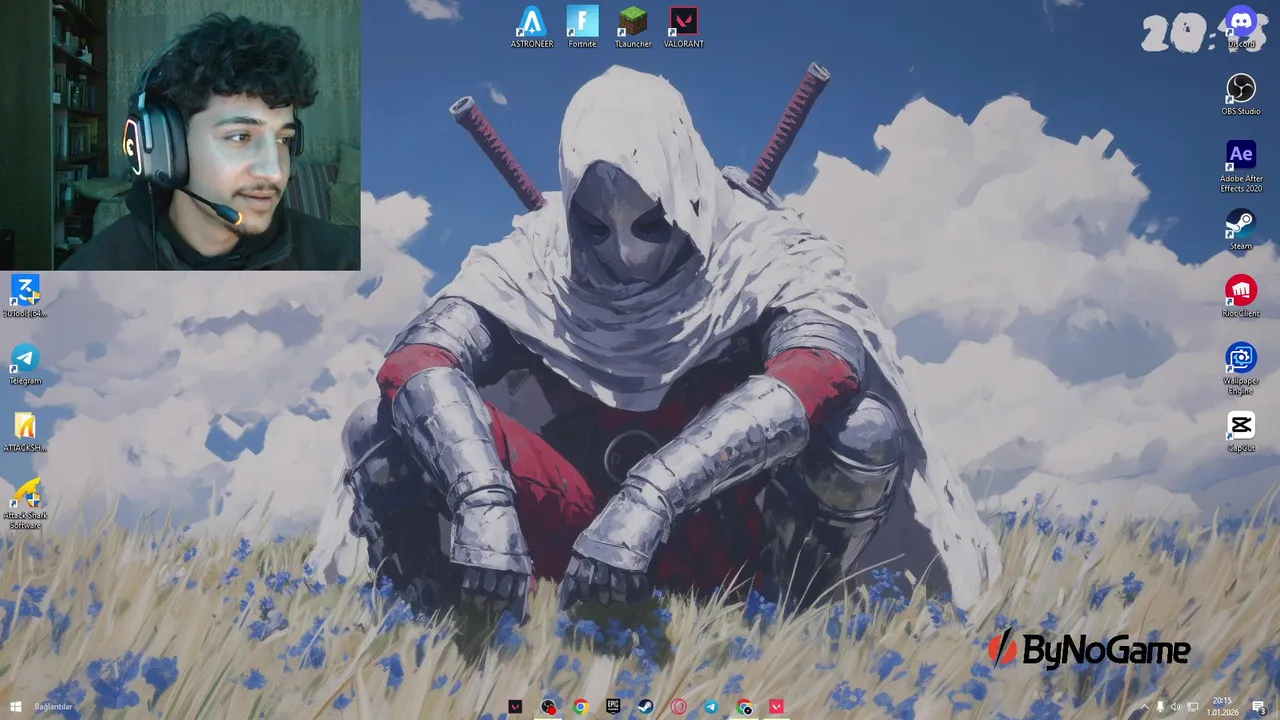1280x720 pixels.
Task: Select the VALORANT desktop shortcut
Action: pos(684,27)
